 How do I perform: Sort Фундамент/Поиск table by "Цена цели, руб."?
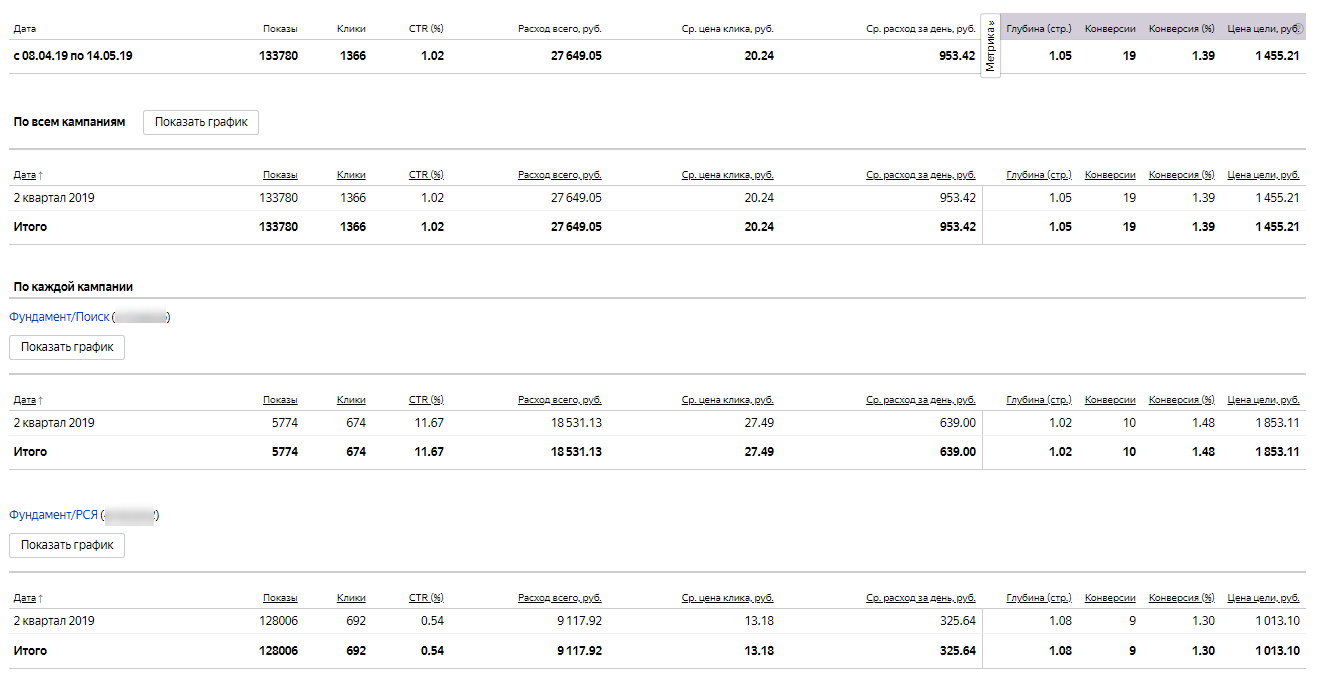click(1263, 400)
